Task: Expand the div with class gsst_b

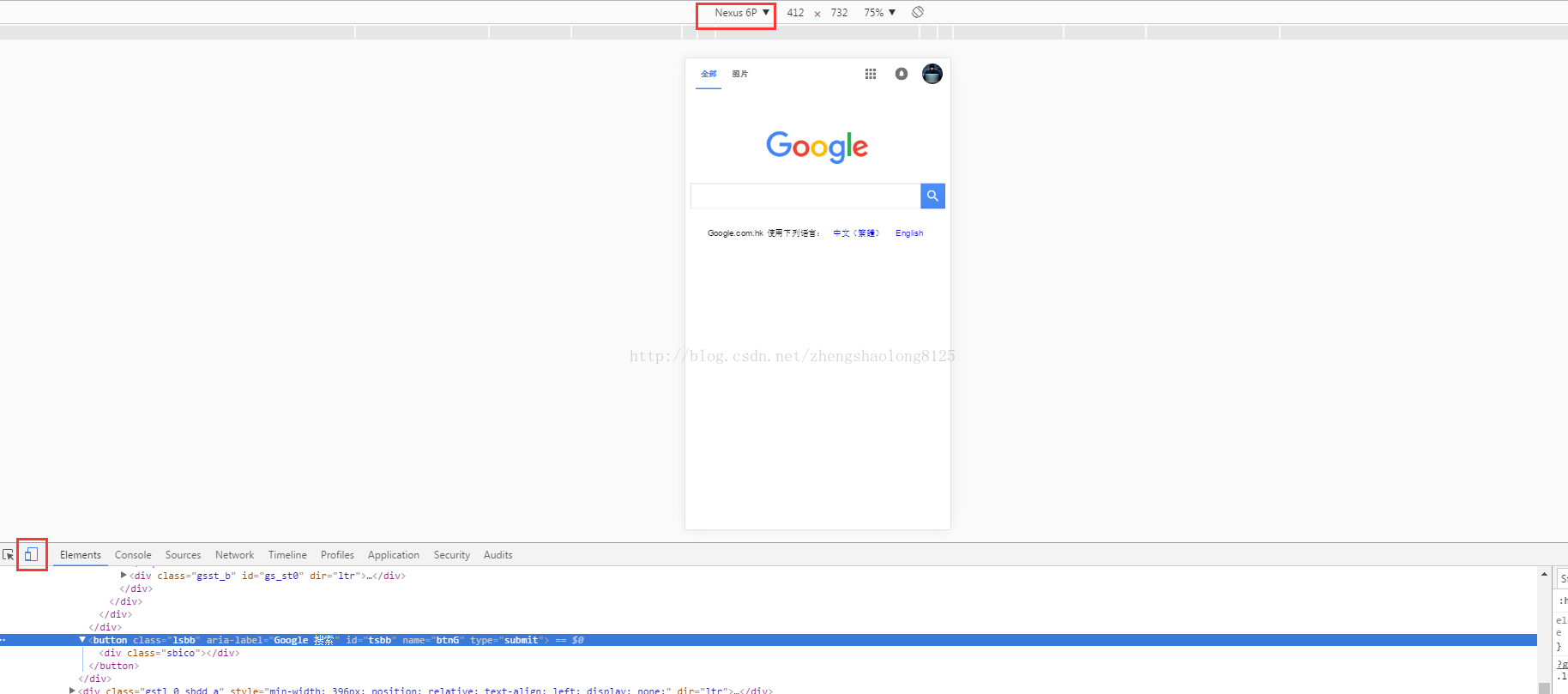Action: [124, 576]
